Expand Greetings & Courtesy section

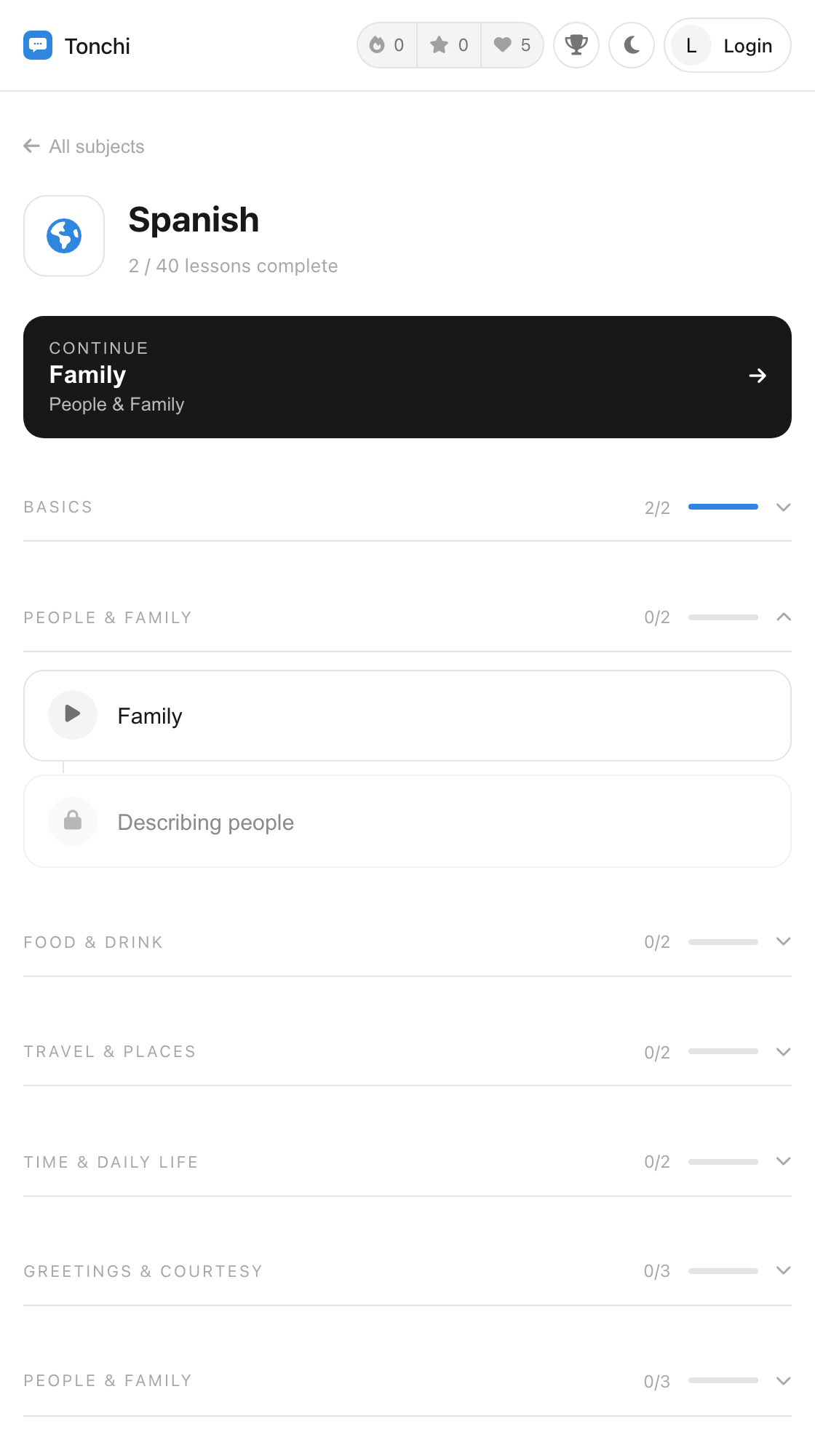[407, 1271]
